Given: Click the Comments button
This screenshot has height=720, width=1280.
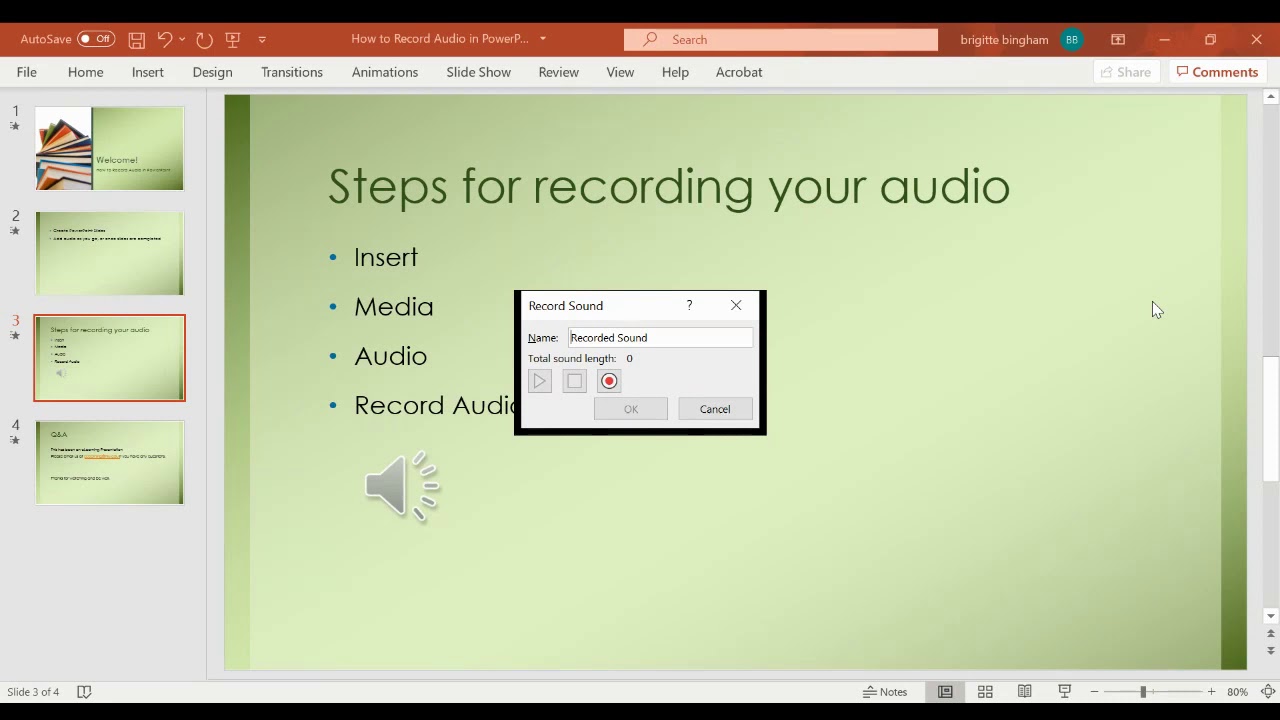Looking at the screenshot, I should tap(1217, 72).
